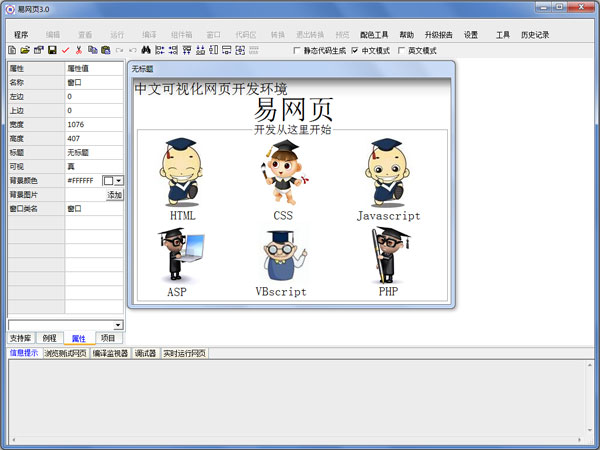Click the HTML graduate cartoon icon
The image size is (600, 450).
[x=182, y=172]
